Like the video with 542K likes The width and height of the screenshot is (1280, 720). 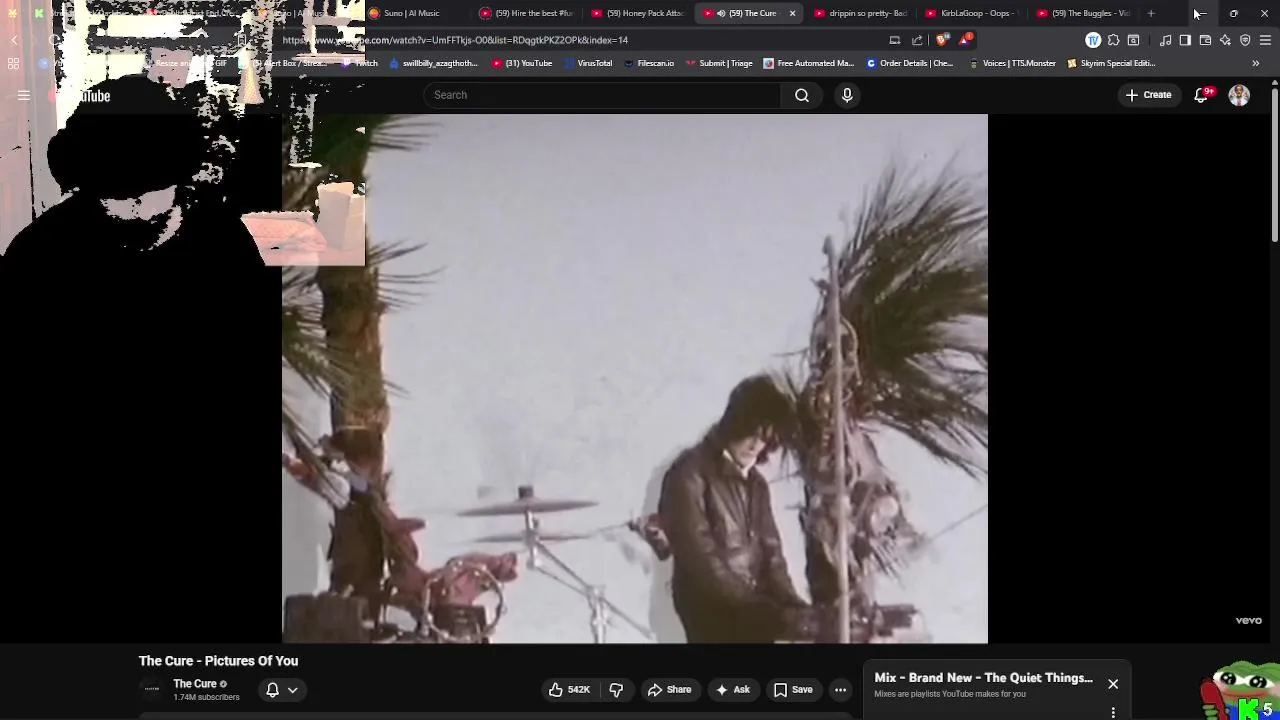point(569,690)
